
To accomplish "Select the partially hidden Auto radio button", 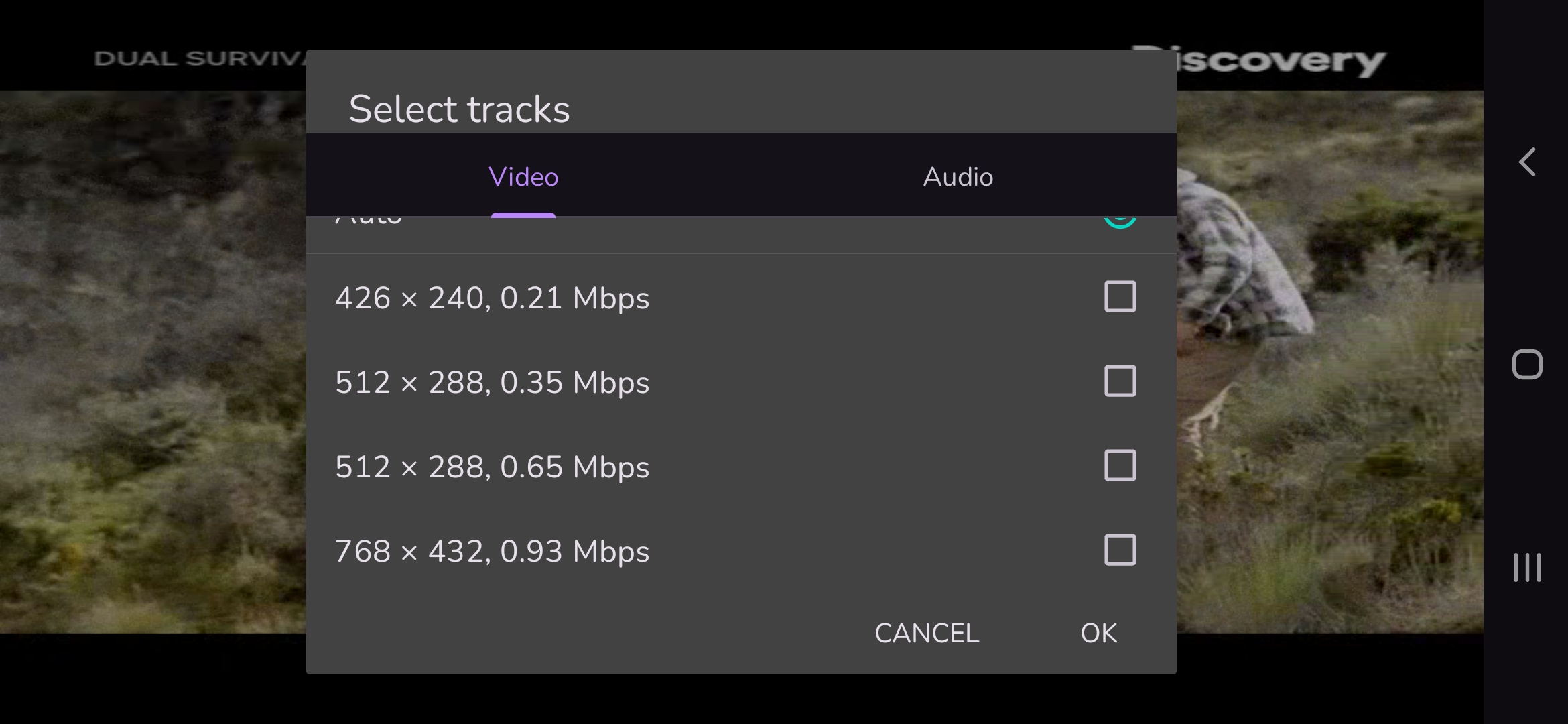I will [x=1120, y=221].
